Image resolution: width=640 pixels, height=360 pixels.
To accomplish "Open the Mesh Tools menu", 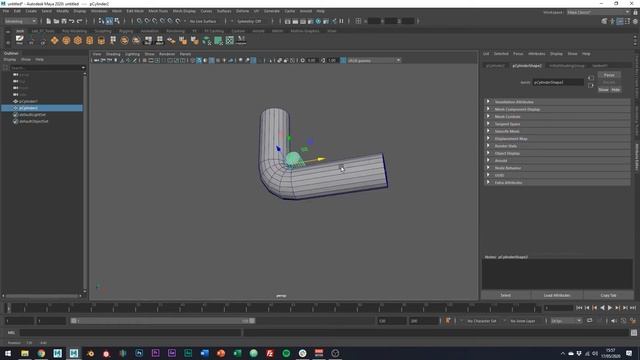I will coord(158,11).
